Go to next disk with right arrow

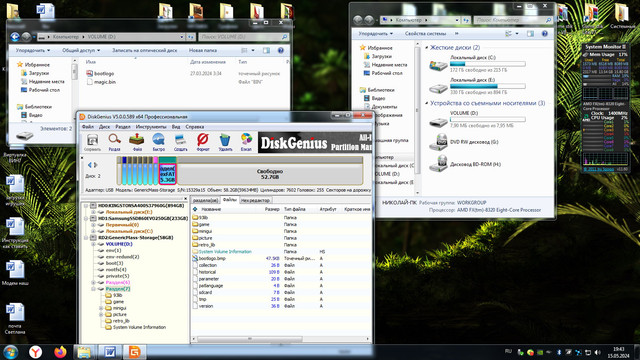(96, 165)
